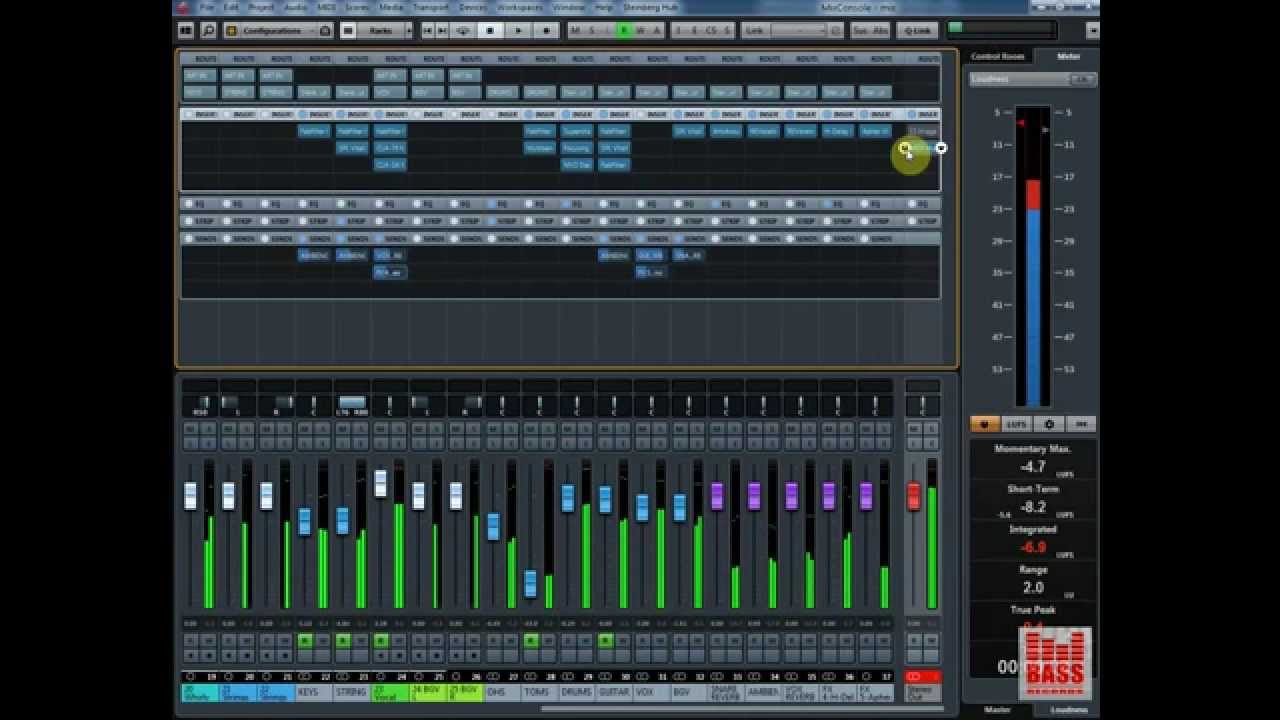Click the Q-Link button
The width and height of the screenshot is (1280, 720).
[916, 31]
